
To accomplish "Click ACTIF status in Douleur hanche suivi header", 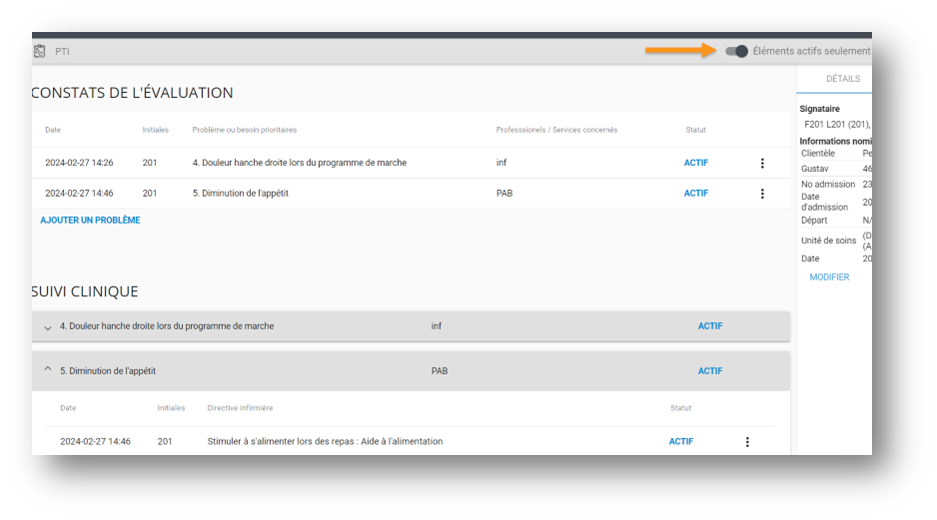I will click(x=710, y=326).
